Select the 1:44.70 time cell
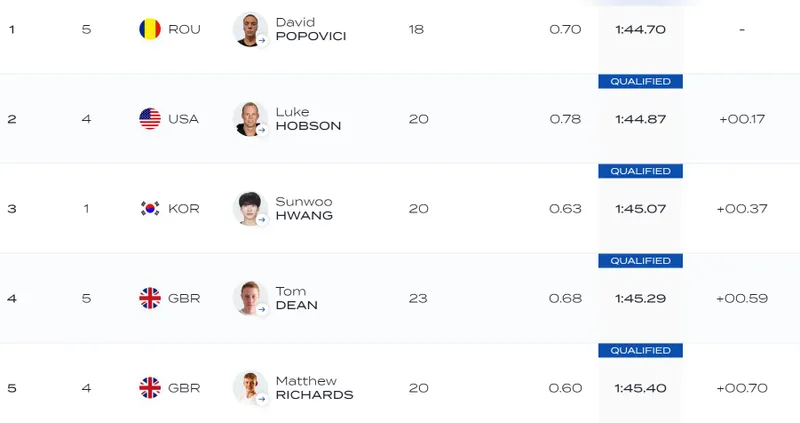The width and height of the screenshot is (800, 423). pyautogui.click(x=640, y=29)
